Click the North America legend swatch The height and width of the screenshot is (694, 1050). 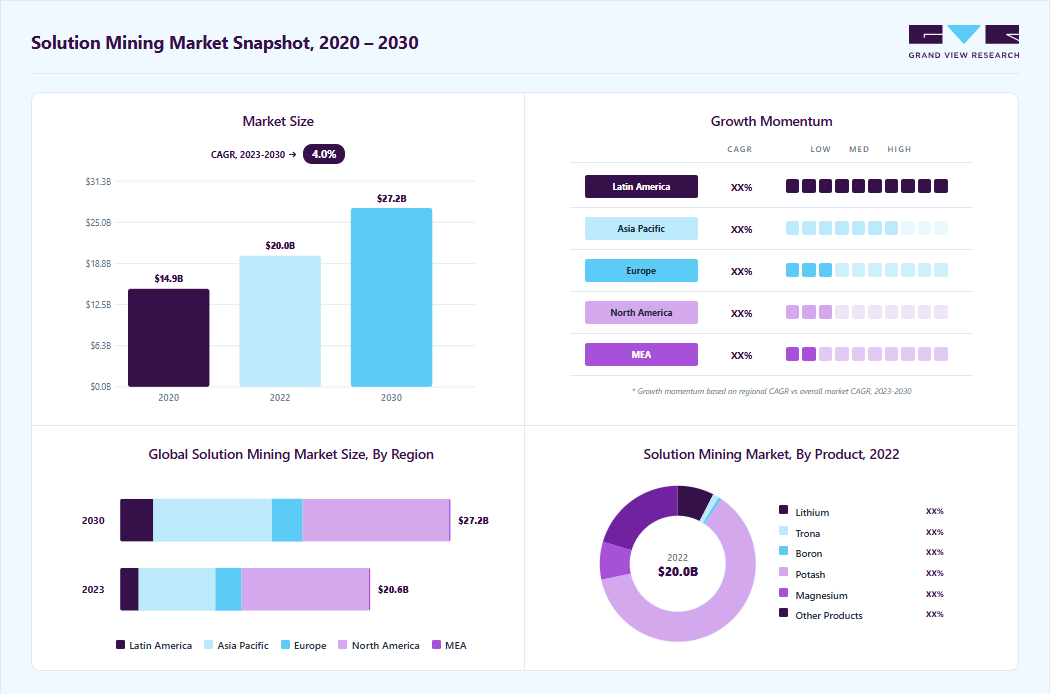(x=342, y=644)
